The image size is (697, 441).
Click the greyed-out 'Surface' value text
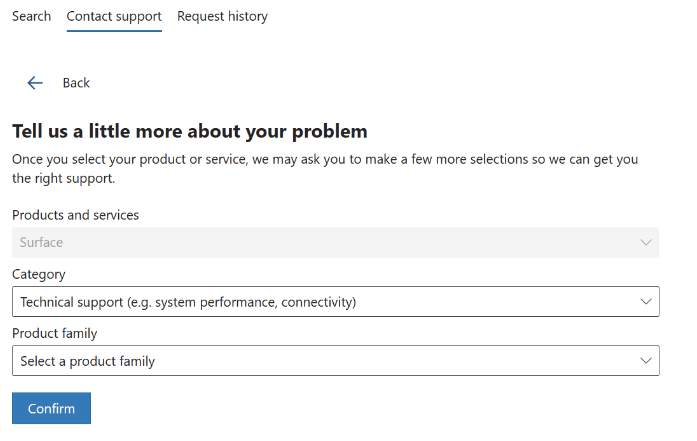(x=41, y=242)
